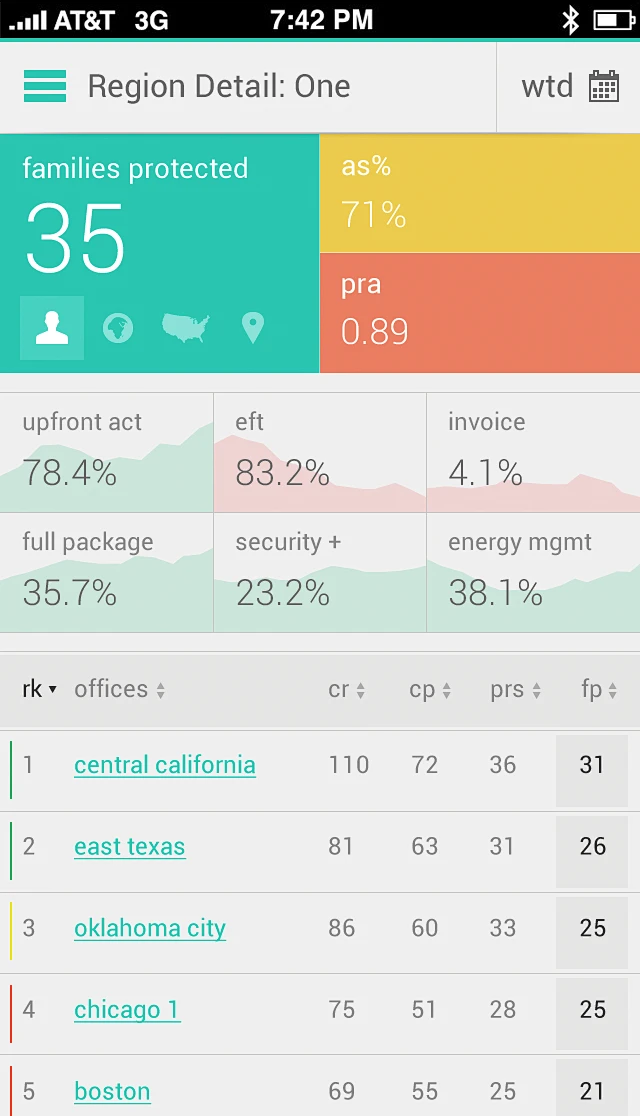This screenshot has width=640, height=1116.
Task: Sort the table by offices column
Action: (119, 689)
